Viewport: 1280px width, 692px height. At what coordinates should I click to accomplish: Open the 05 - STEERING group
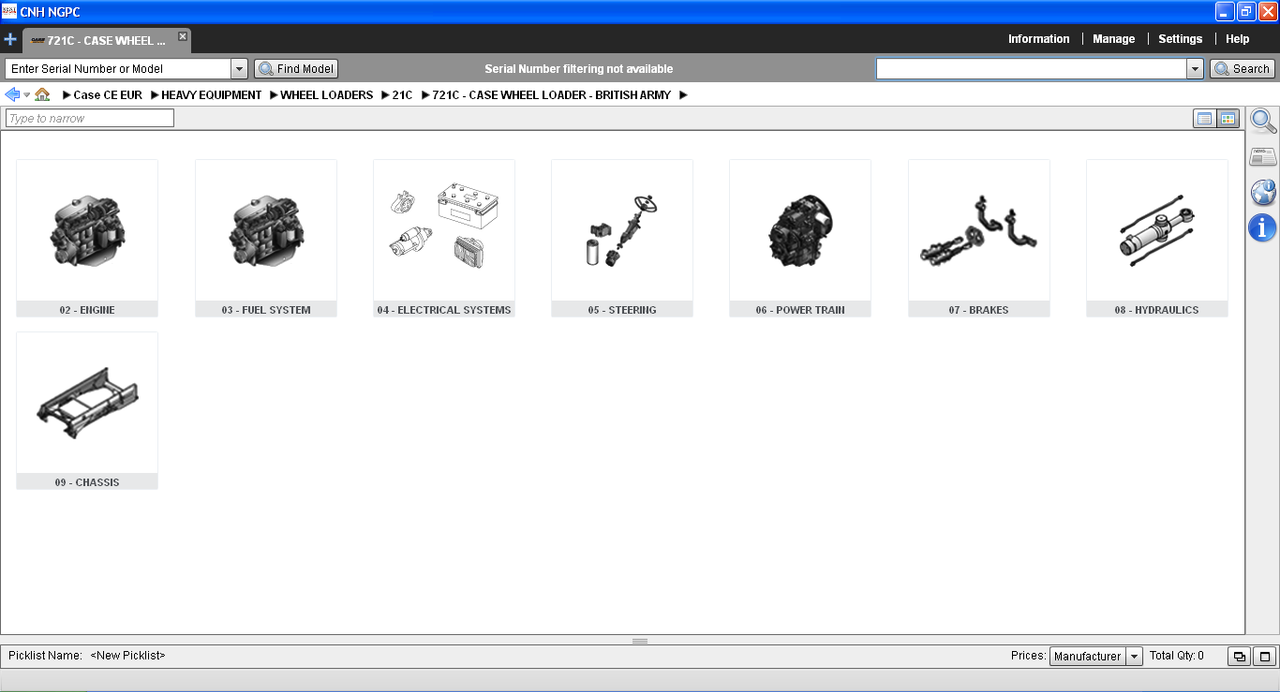pos(622,238)
